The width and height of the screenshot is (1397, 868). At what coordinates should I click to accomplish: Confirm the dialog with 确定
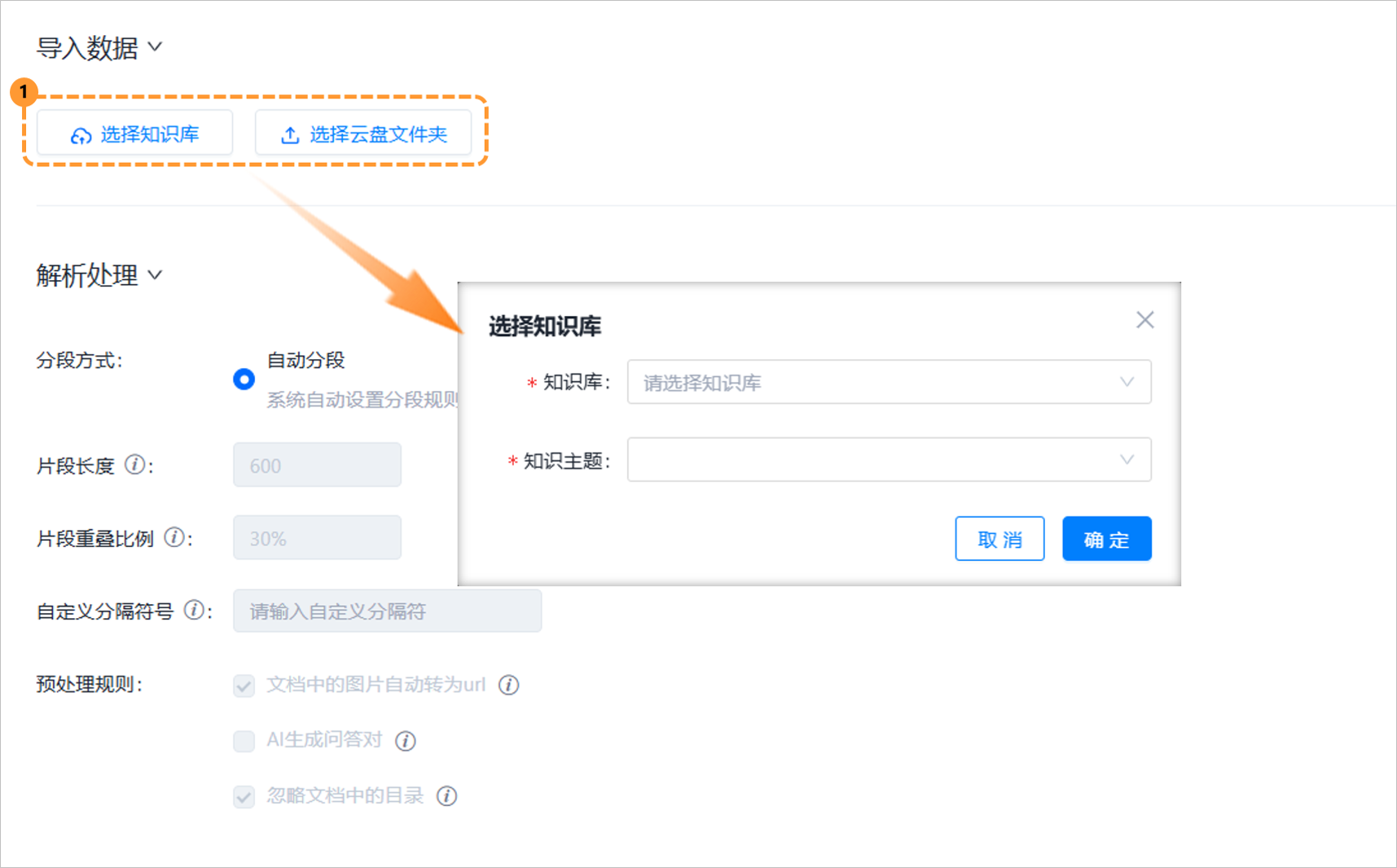click(1106, 538)
